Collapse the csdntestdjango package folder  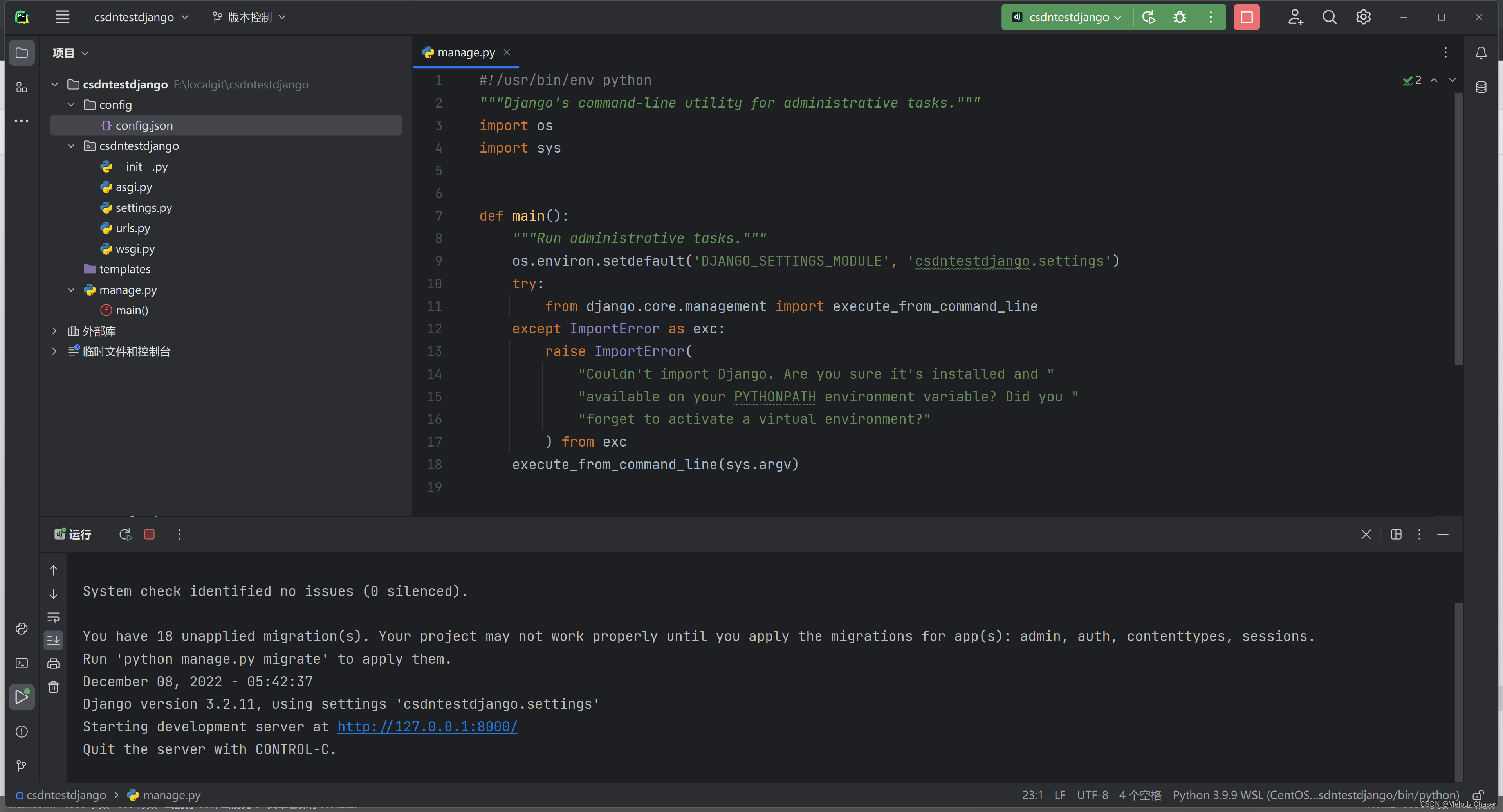(71, 146)
